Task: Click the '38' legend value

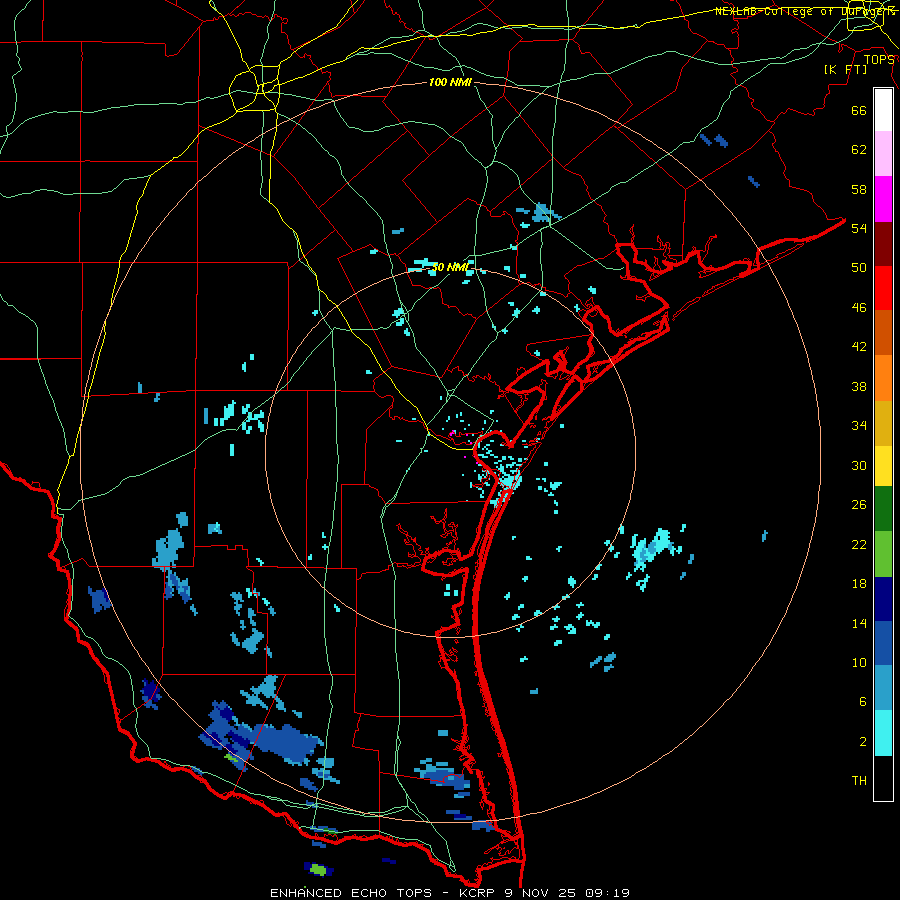Action: [859, 386]
